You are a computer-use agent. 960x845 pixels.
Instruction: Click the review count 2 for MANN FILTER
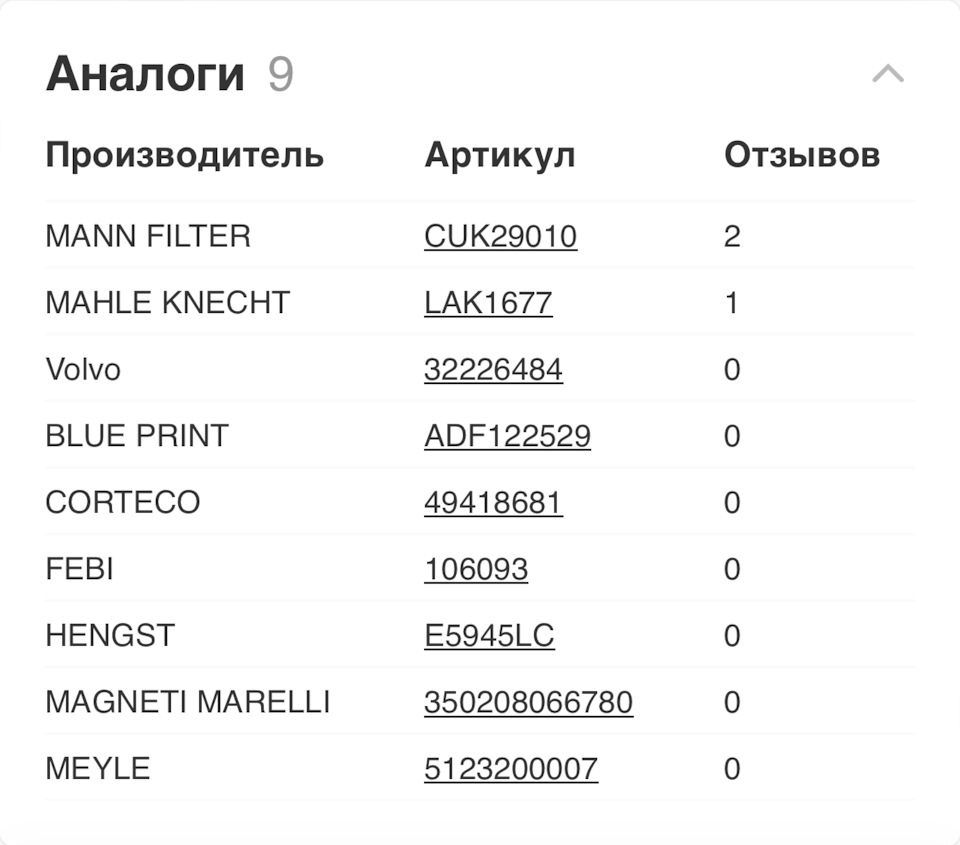(x=732, y=236)
